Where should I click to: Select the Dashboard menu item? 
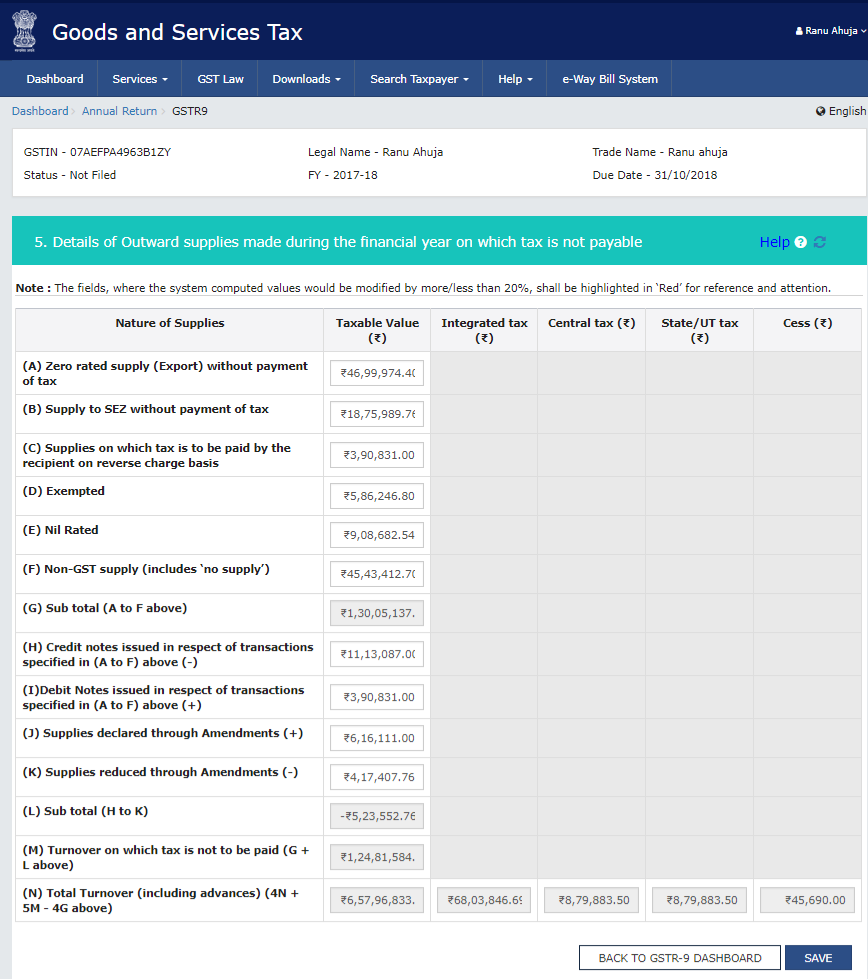click(55, 78)
